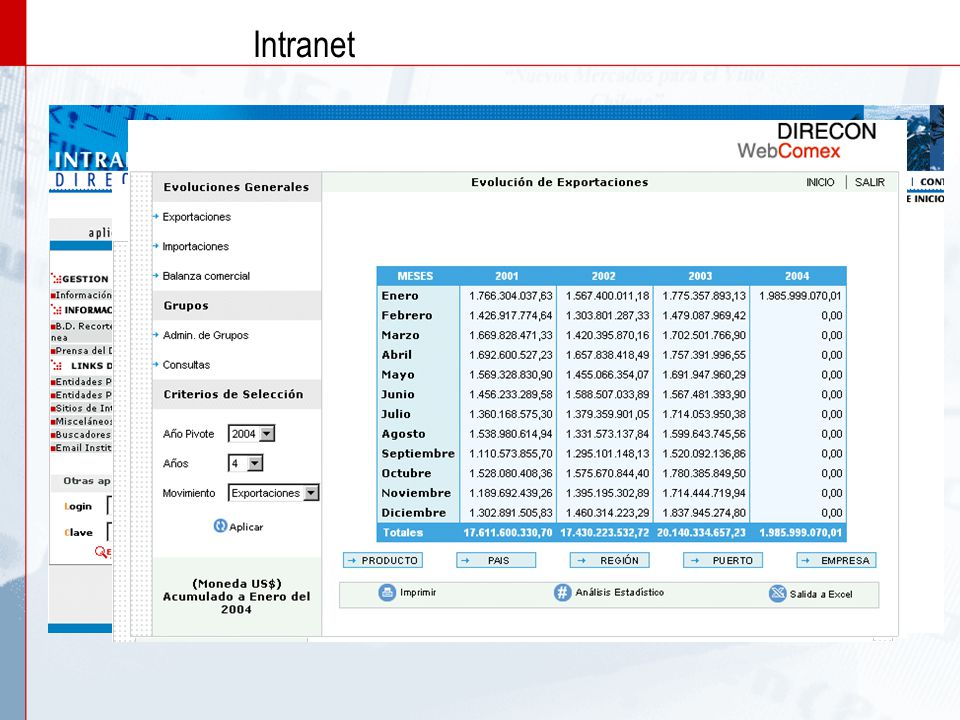Click the 2001 column header
The image size is (960, 720).
(x=507, y=276)
